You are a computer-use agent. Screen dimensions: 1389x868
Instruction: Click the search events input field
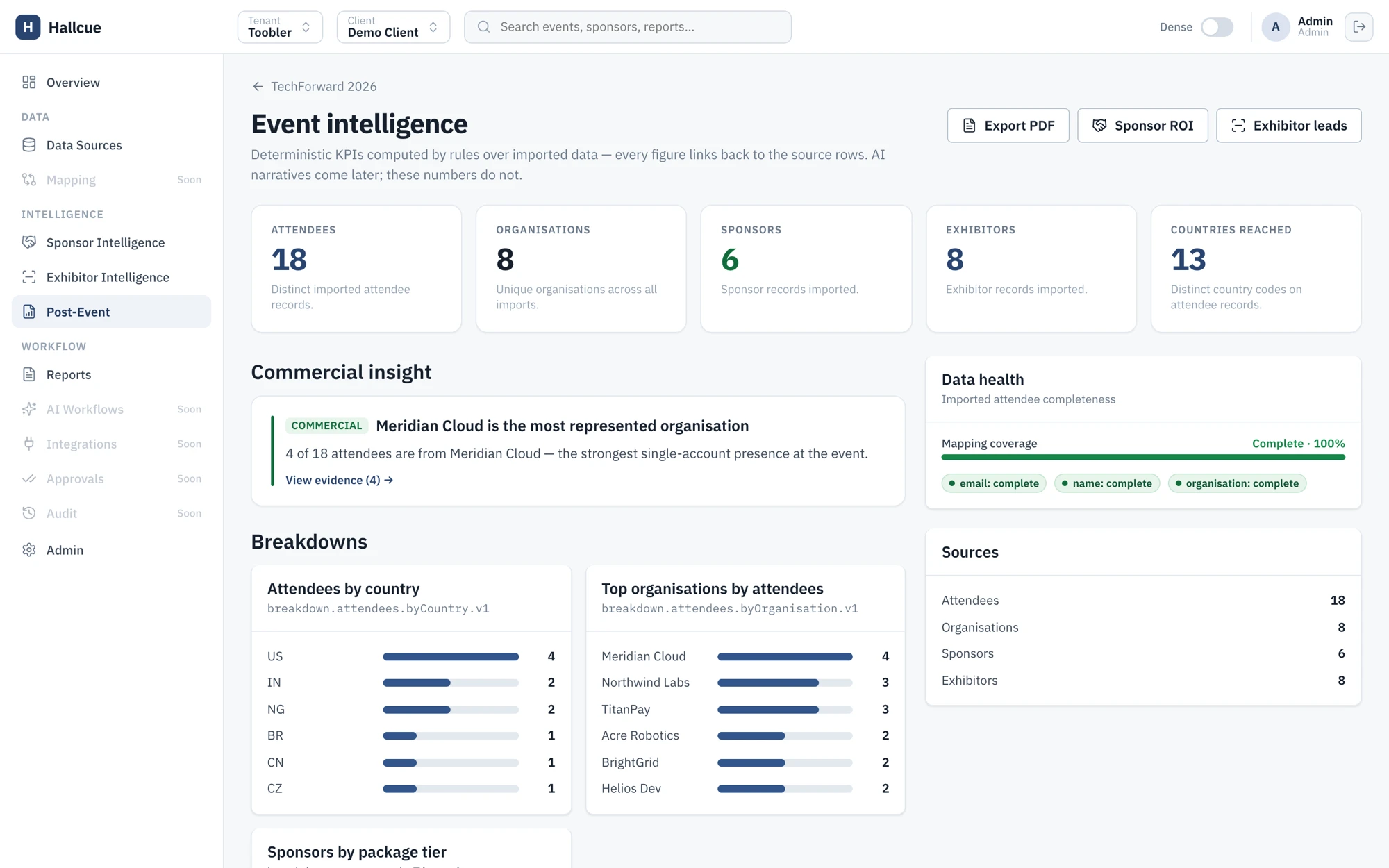pos(627,27)
